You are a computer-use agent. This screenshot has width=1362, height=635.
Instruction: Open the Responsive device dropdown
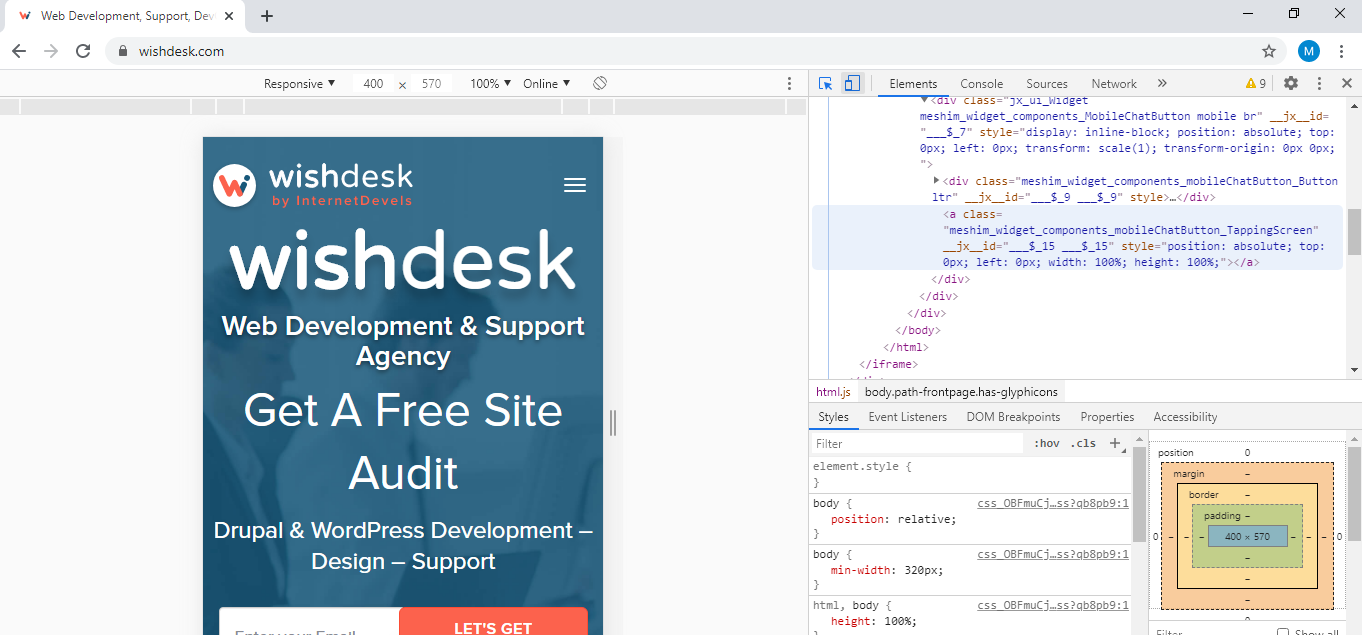(x=300, y=84)
